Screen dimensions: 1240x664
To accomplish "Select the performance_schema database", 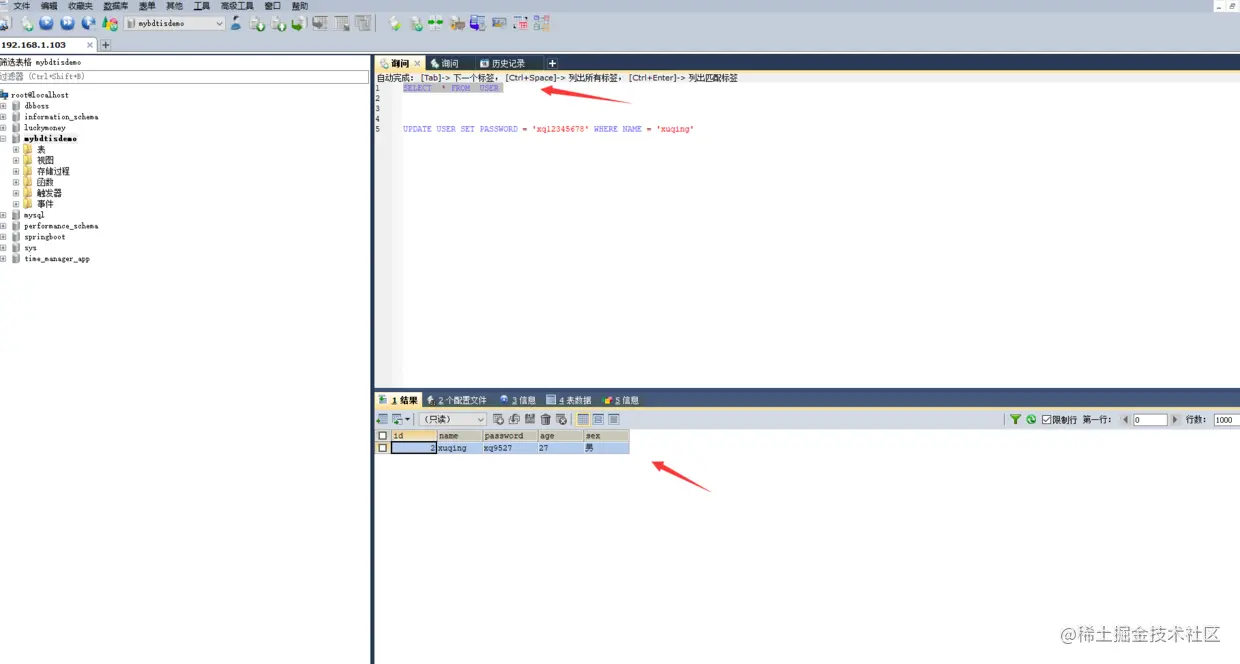I will (x=61, y=226).
